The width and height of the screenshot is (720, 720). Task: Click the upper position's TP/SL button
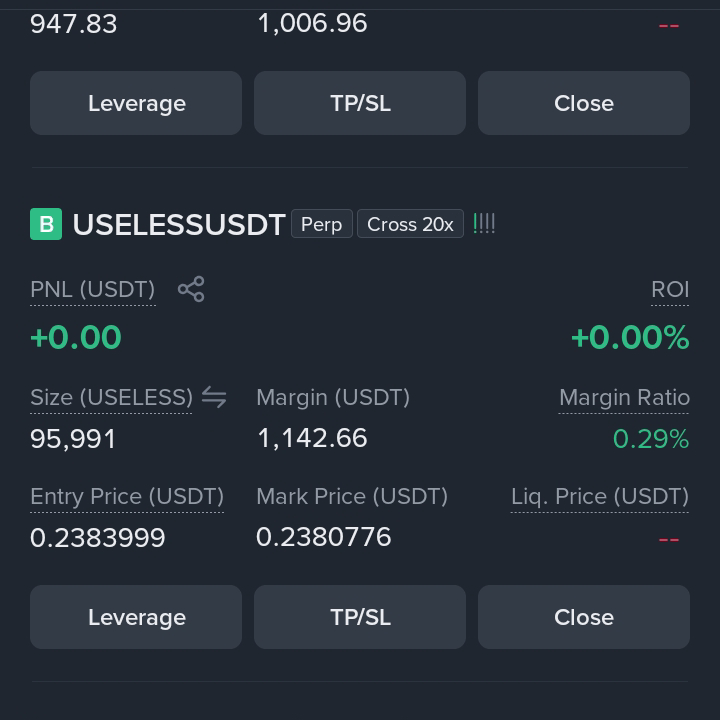point(360,103)
